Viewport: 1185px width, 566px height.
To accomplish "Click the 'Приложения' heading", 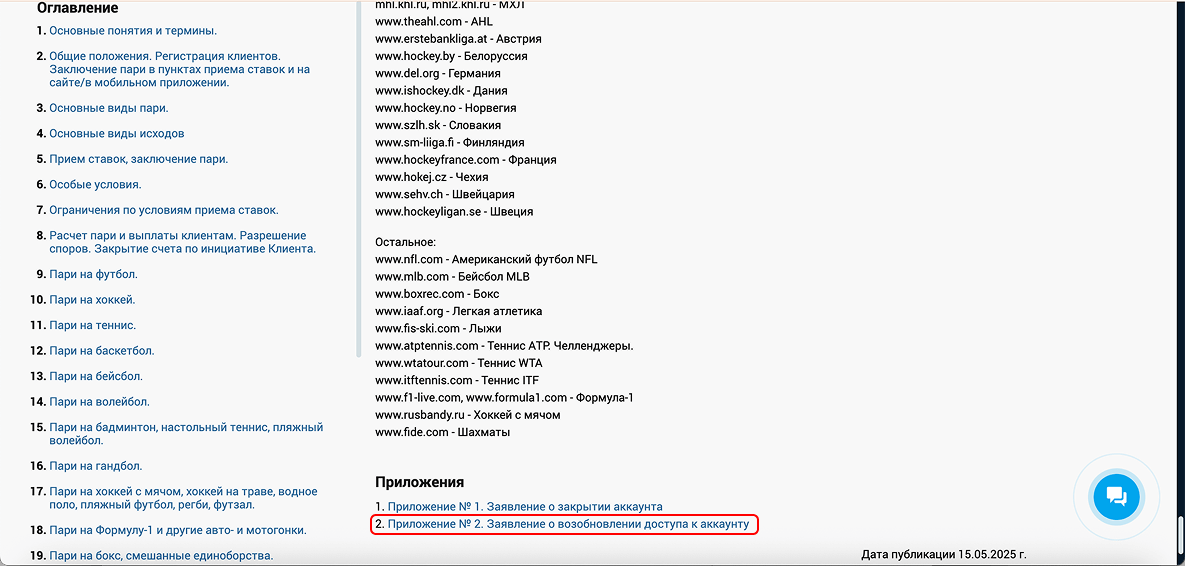I will [x=419, y=482].
